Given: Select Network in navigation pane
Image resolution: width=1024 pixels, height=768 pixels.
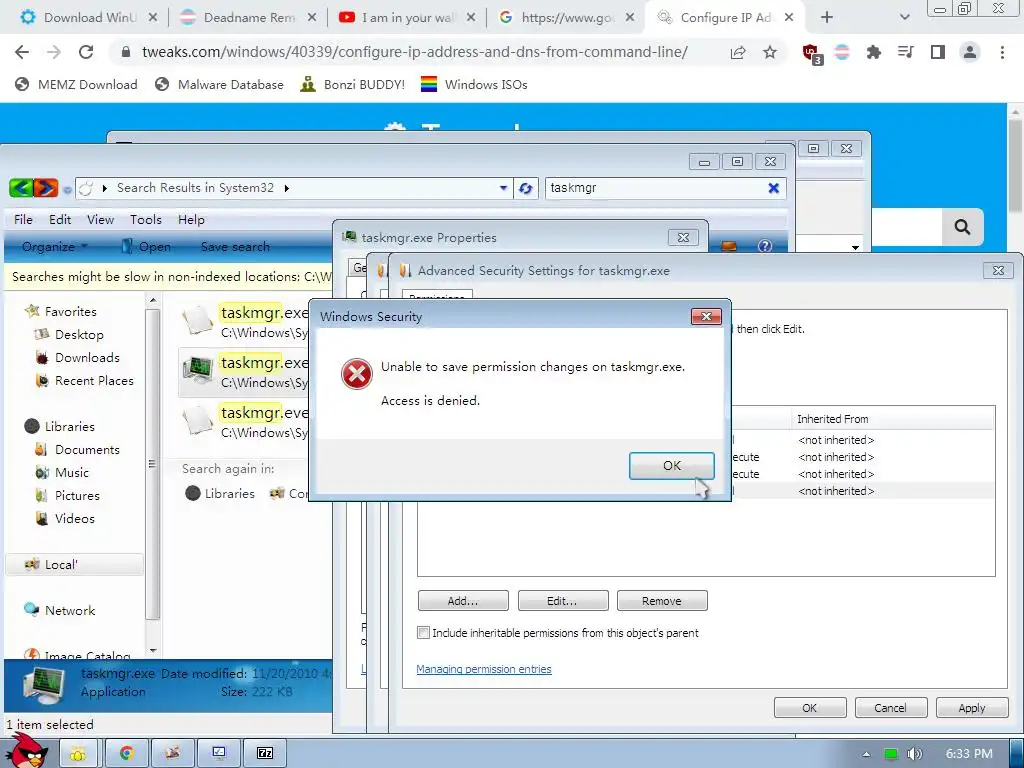Looking at the screenshot, I should [x=70, y=611].
